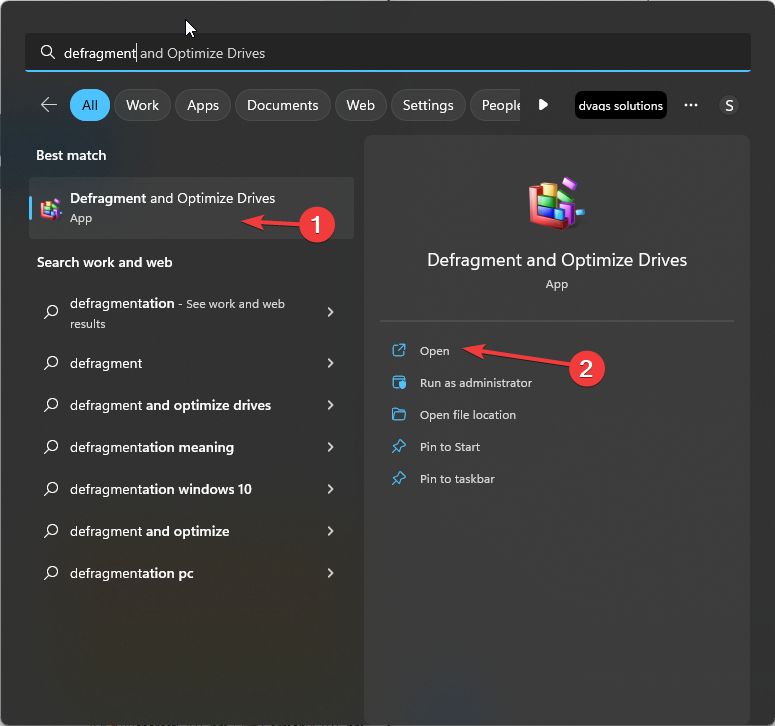This screenshot has height=726, width=775.
Task: Click search icon beside 'defragmentation meaning'
Action: pos(51,447)
